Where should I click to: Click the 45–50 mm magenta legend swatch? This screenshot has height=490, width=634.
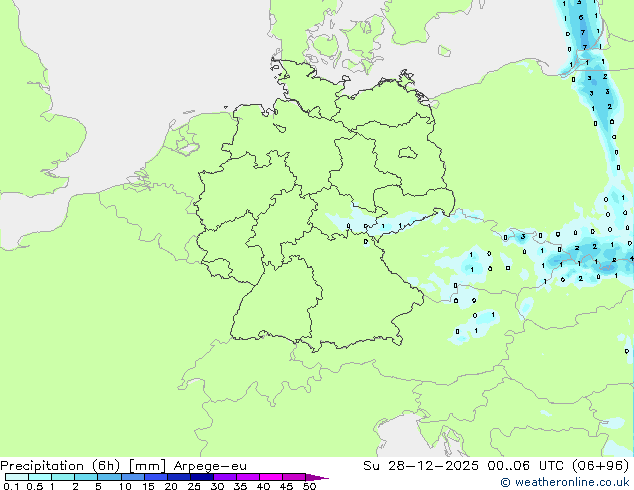tap(294, 477)
